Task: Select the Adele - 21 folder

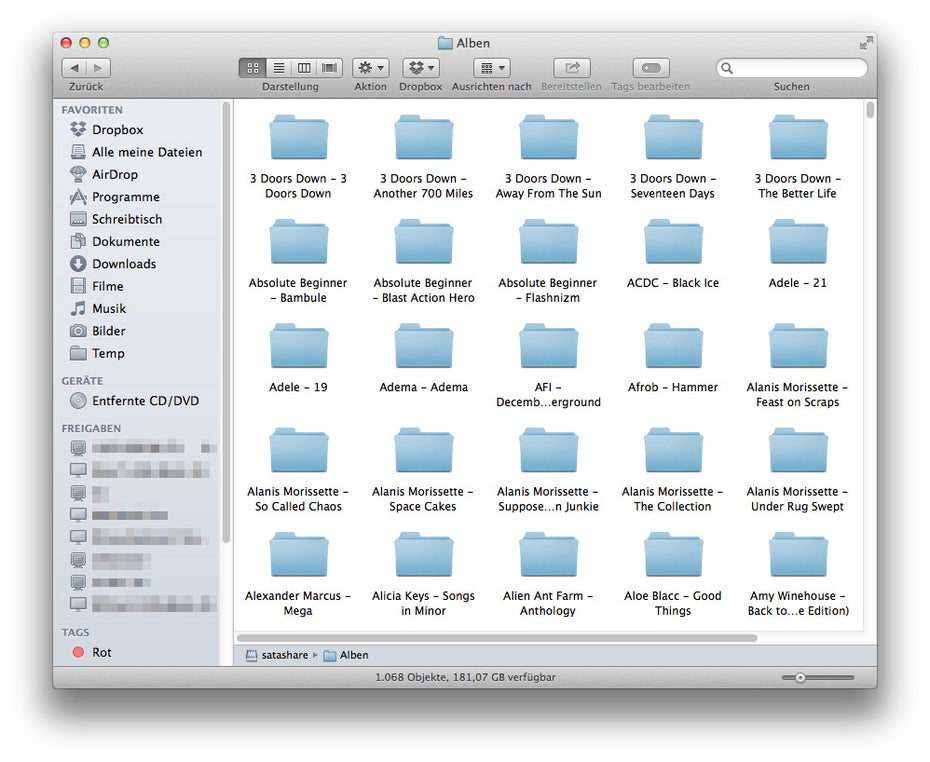Action: coord(798,243)
